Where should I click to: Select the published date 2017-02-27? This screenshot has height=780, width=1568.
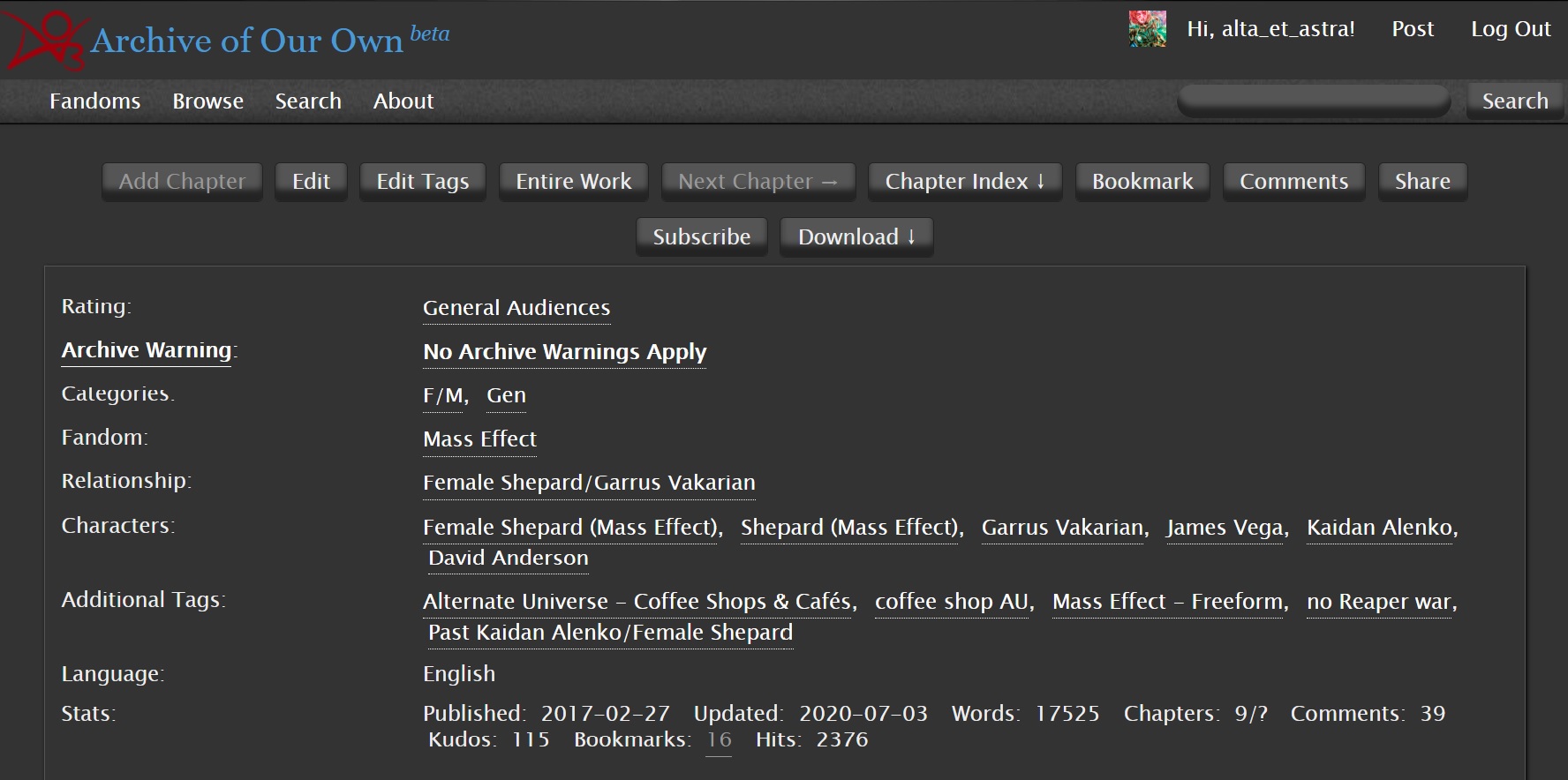click(x=606, y=714)
